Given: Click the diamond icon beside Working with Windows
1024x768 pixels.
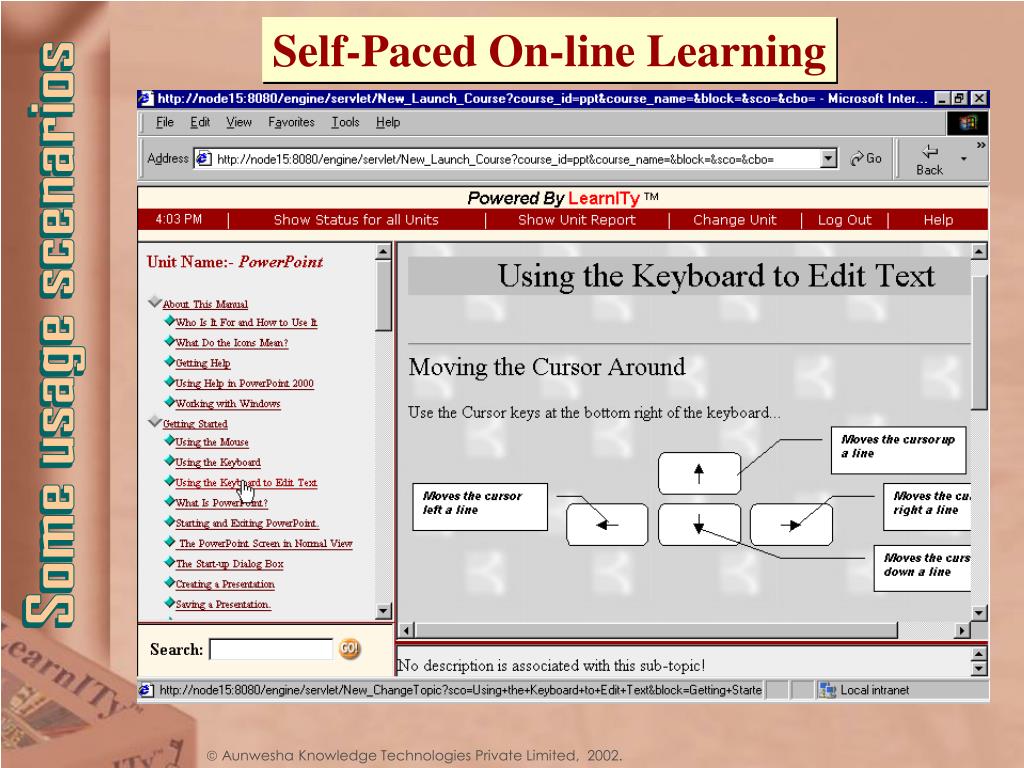Looking at the screenshot, I should (169, 402).
